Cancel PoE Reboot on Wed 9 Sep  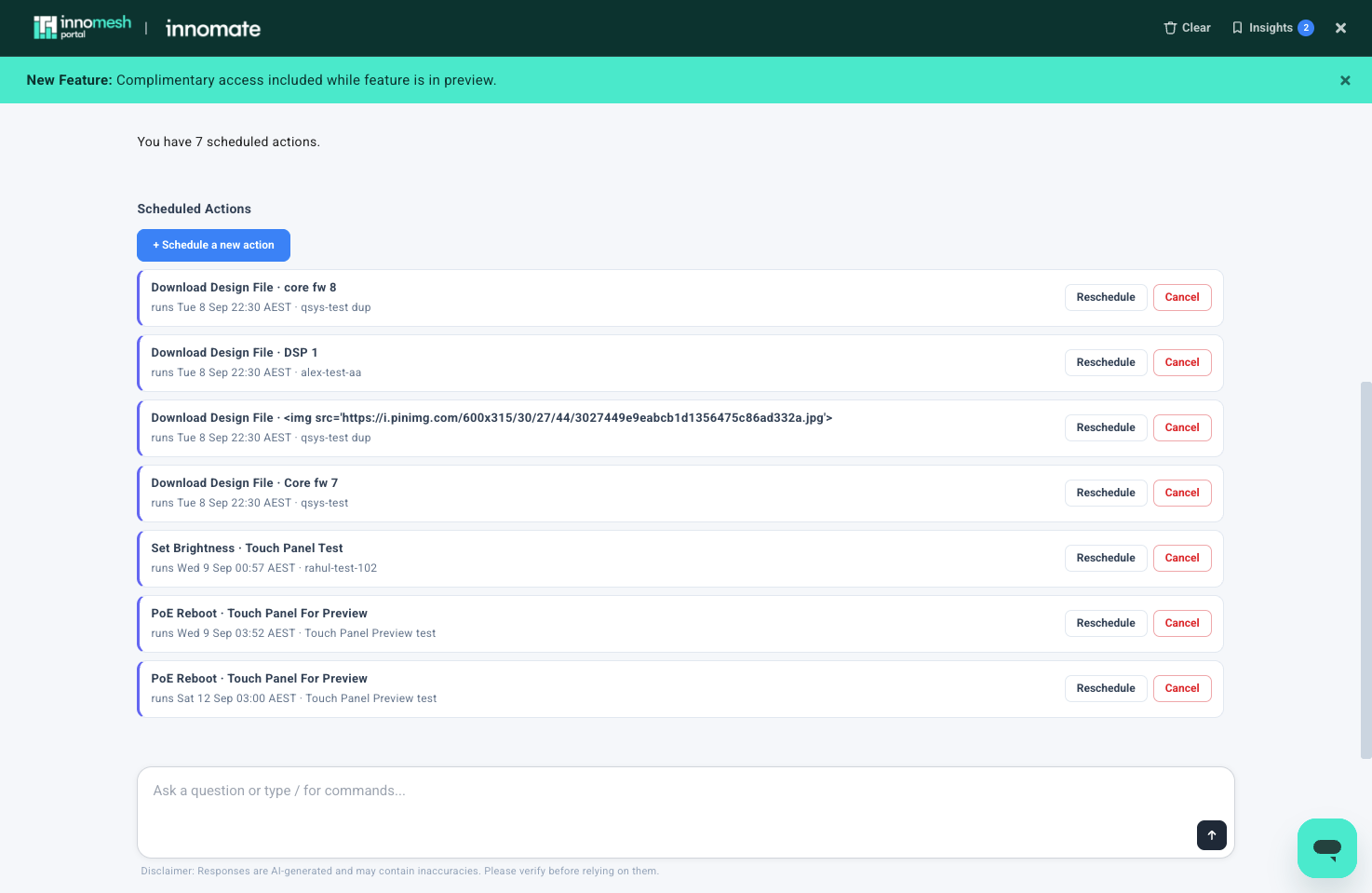pos(1182,623)
